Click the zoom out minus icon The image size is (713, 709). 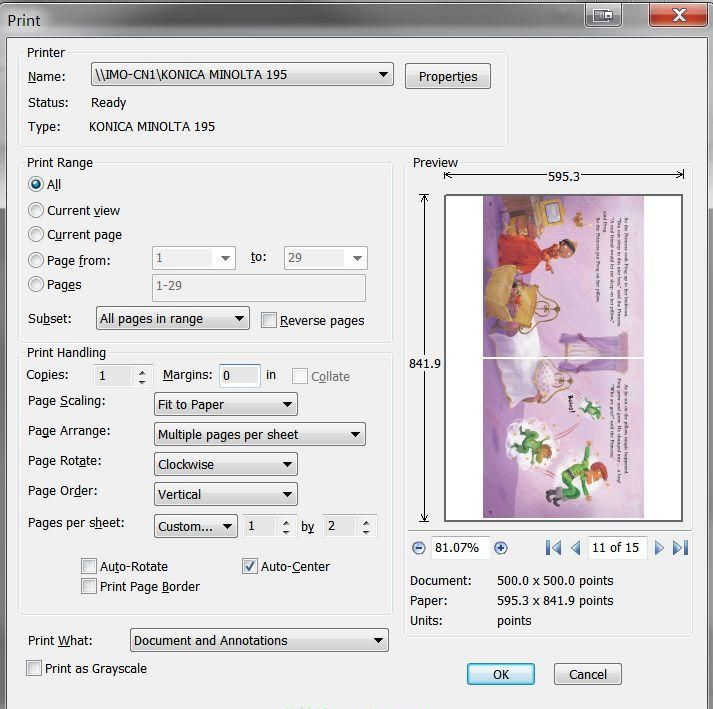coord(418,548)
